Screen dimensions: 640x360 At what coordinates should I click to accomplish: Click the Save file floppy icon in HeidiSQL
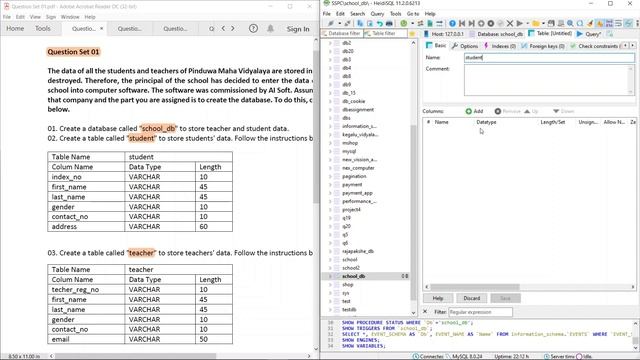point(551,23)
